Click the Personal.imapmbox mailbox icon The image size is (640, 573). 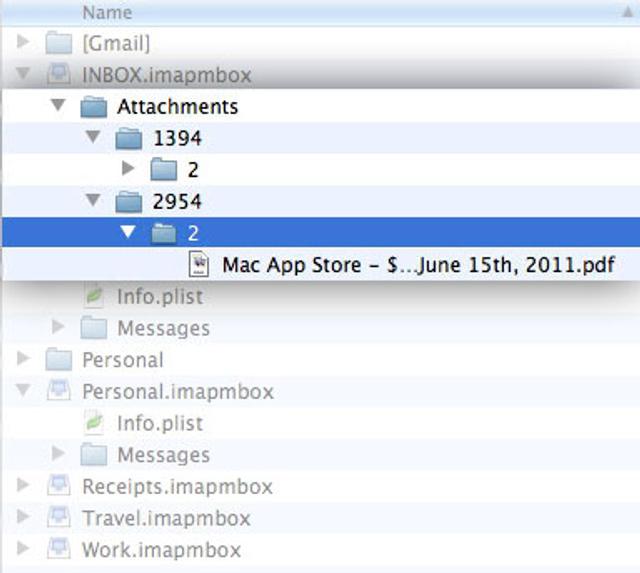[x=59, y=391]
